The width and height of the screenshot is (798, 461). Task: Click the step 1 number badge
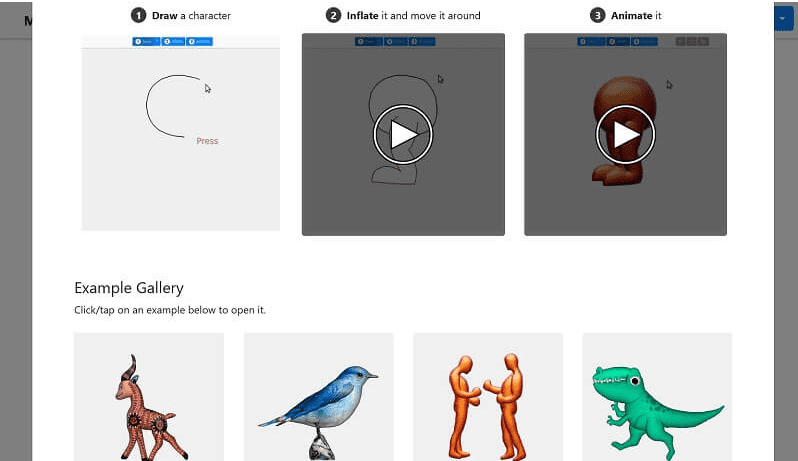[x=138, y=15]
